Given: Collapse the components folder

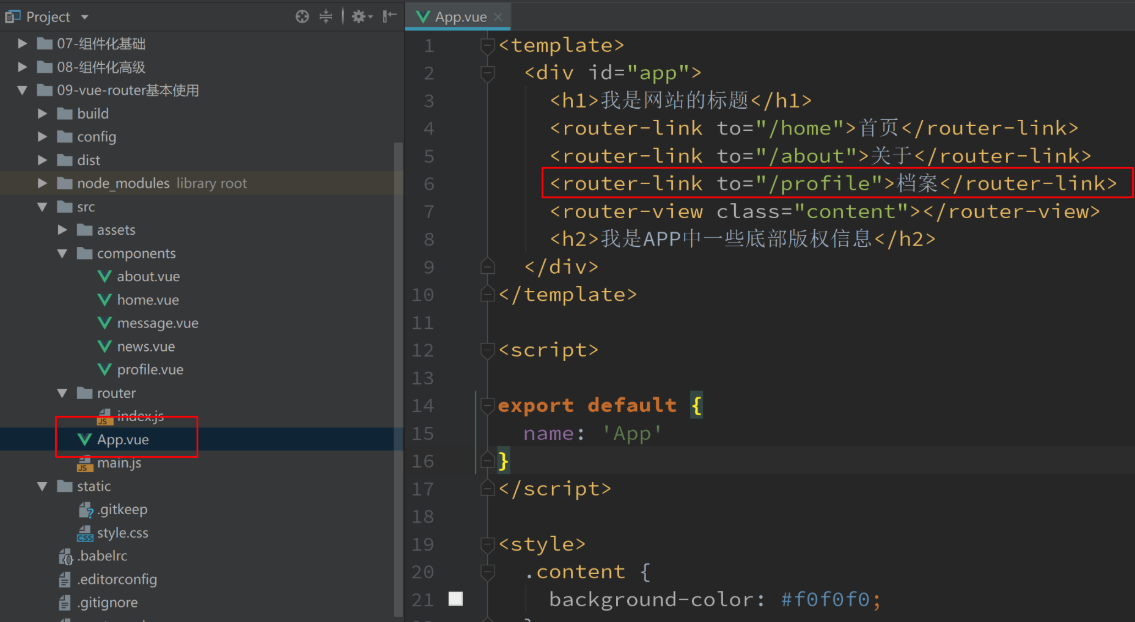Looking at the screenshot, I should (x=62, y=253).
